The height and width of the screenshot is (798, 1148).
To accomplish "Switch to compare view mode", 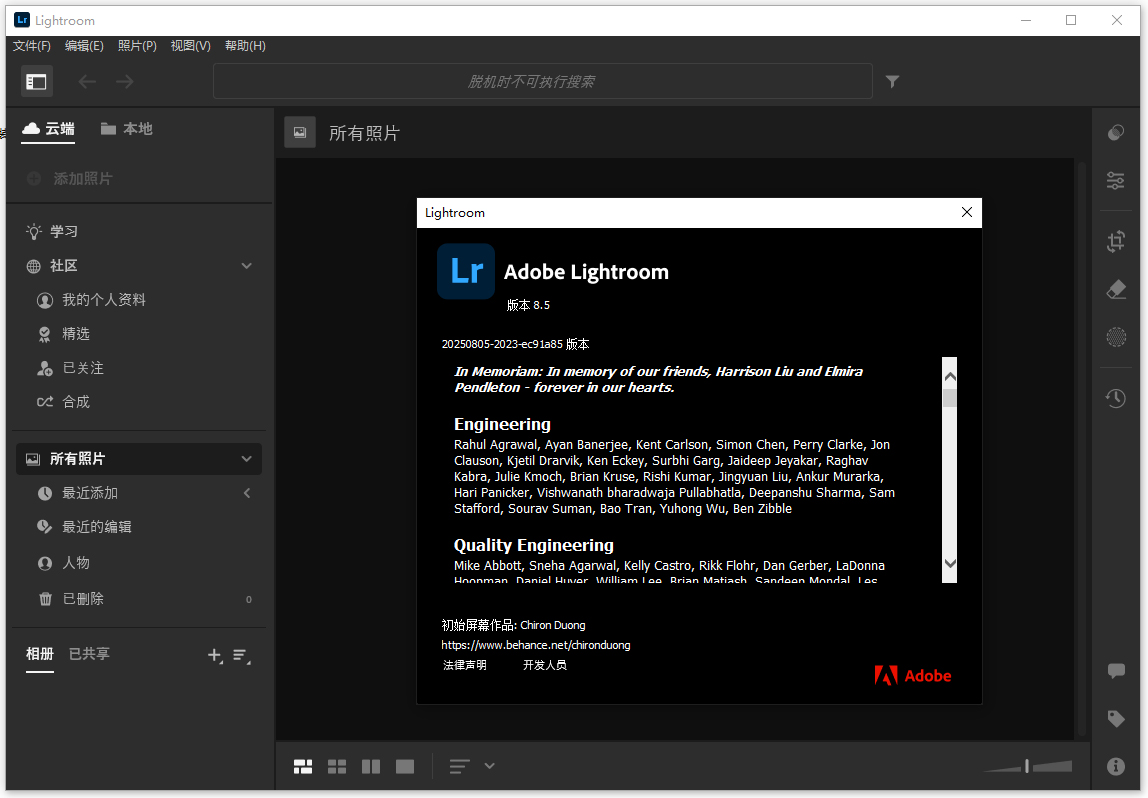I will 370,766.
